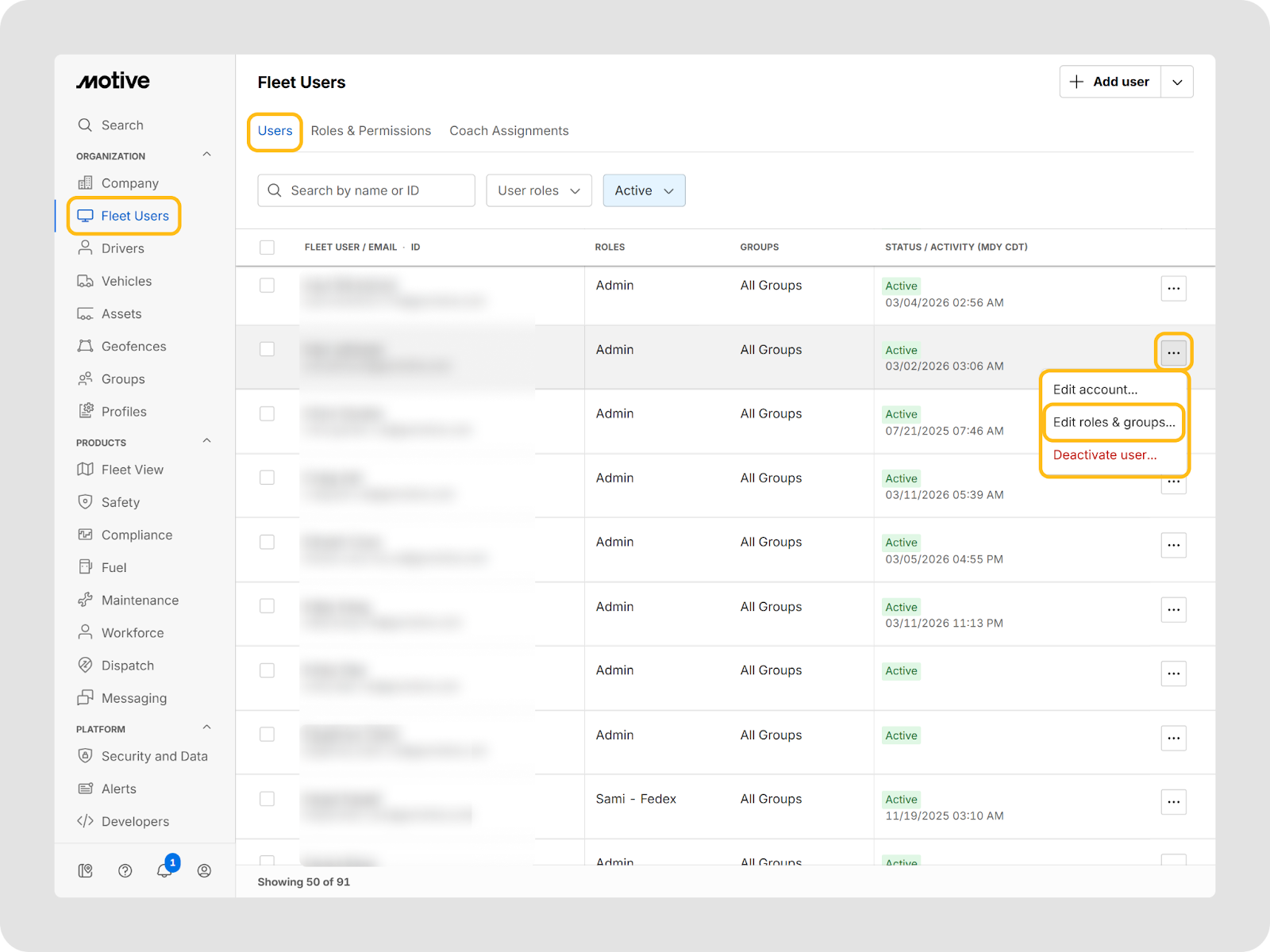The width and height of the screenshot is (1270, 952).
Task: Open the map icon in sidebar footer
Action: [86, 870]
